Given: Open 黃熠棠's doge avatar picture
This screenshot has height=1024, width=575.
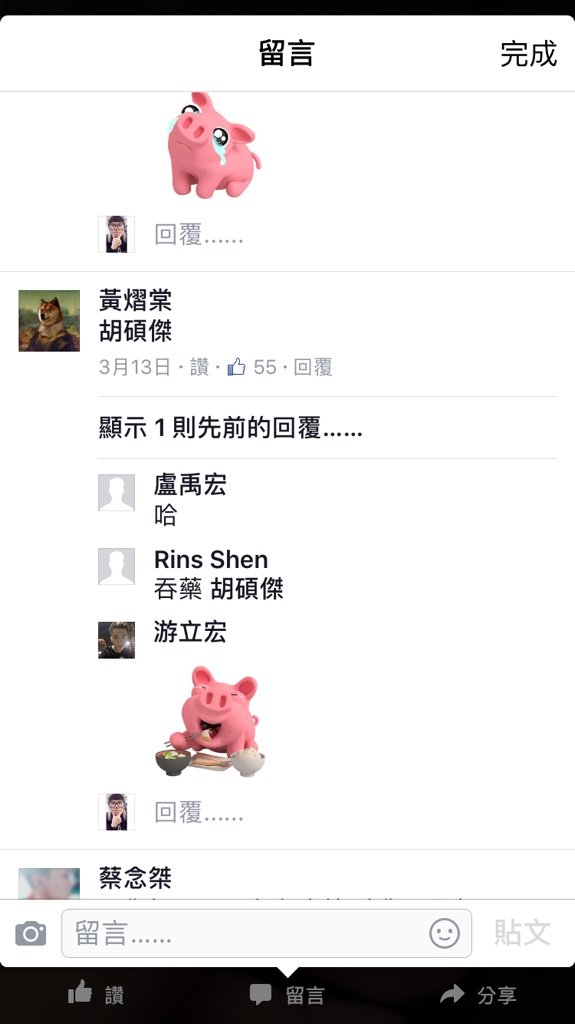Looking at the screenshot, I should (49, 321).
